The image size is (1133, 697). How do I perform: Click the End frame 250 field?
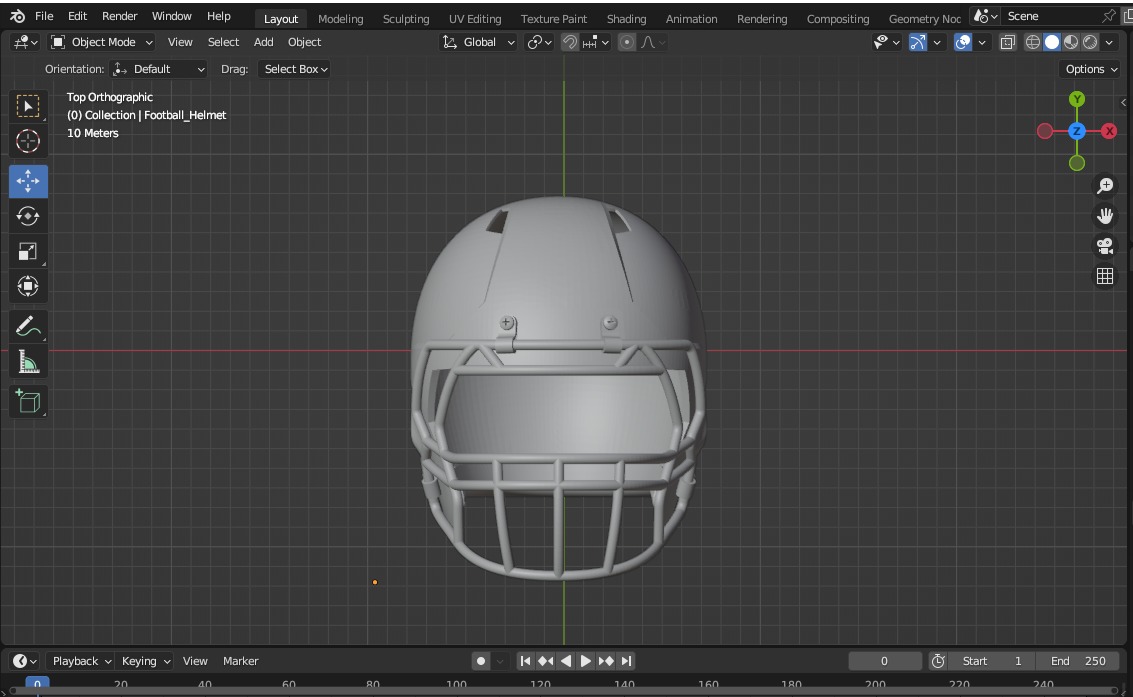(x=1078, y=661)
